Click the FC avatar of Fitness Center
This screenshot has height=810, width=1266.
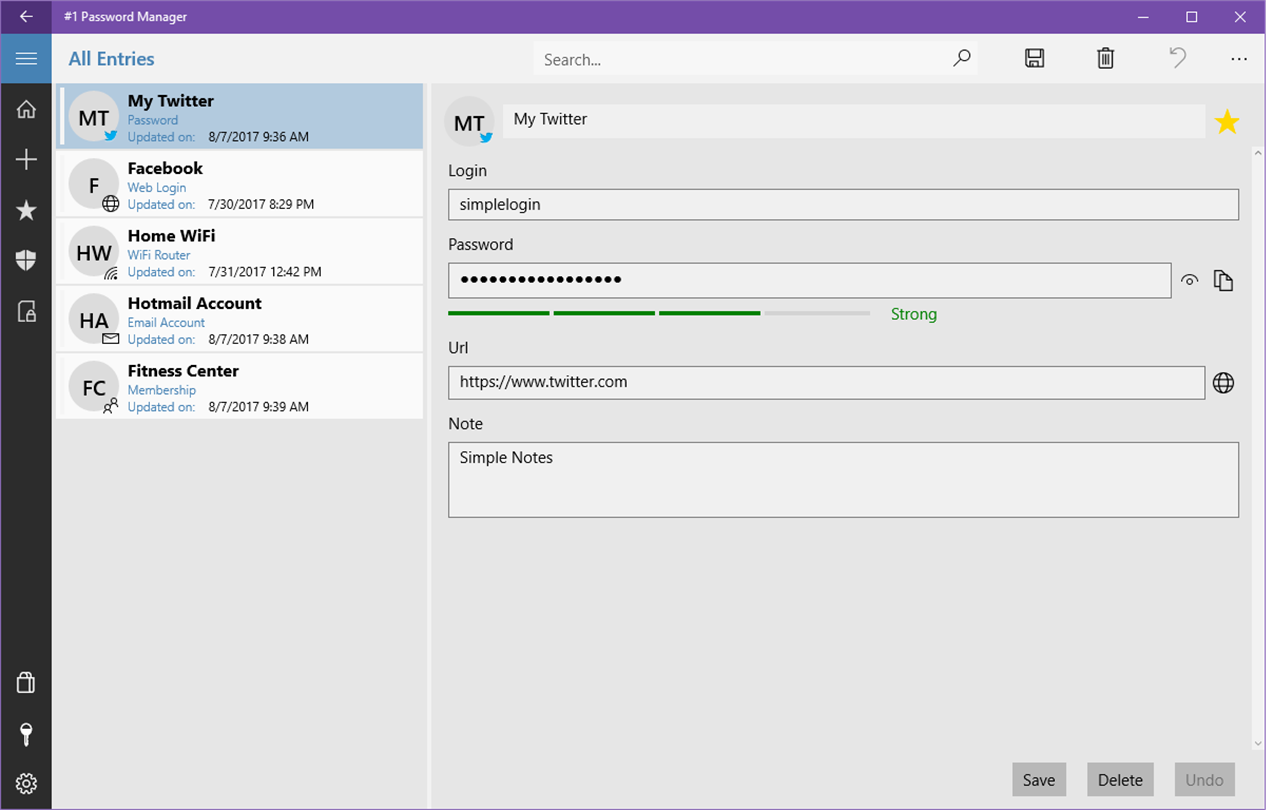coord(94,388)
